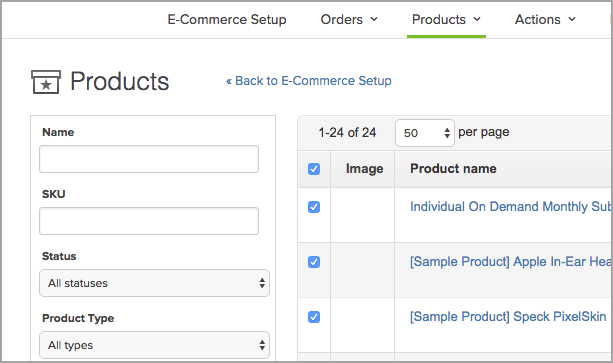
Task: Click the Products page heading
Action: pos(120,81)
